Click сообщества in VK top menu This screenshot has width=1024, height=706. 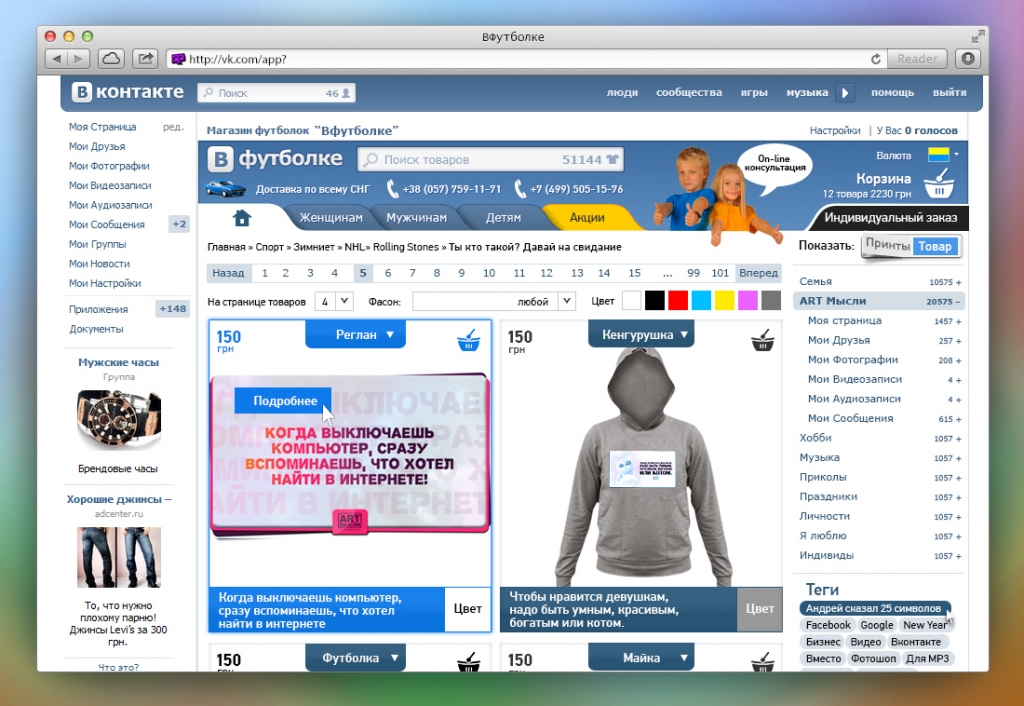[689, 93]
